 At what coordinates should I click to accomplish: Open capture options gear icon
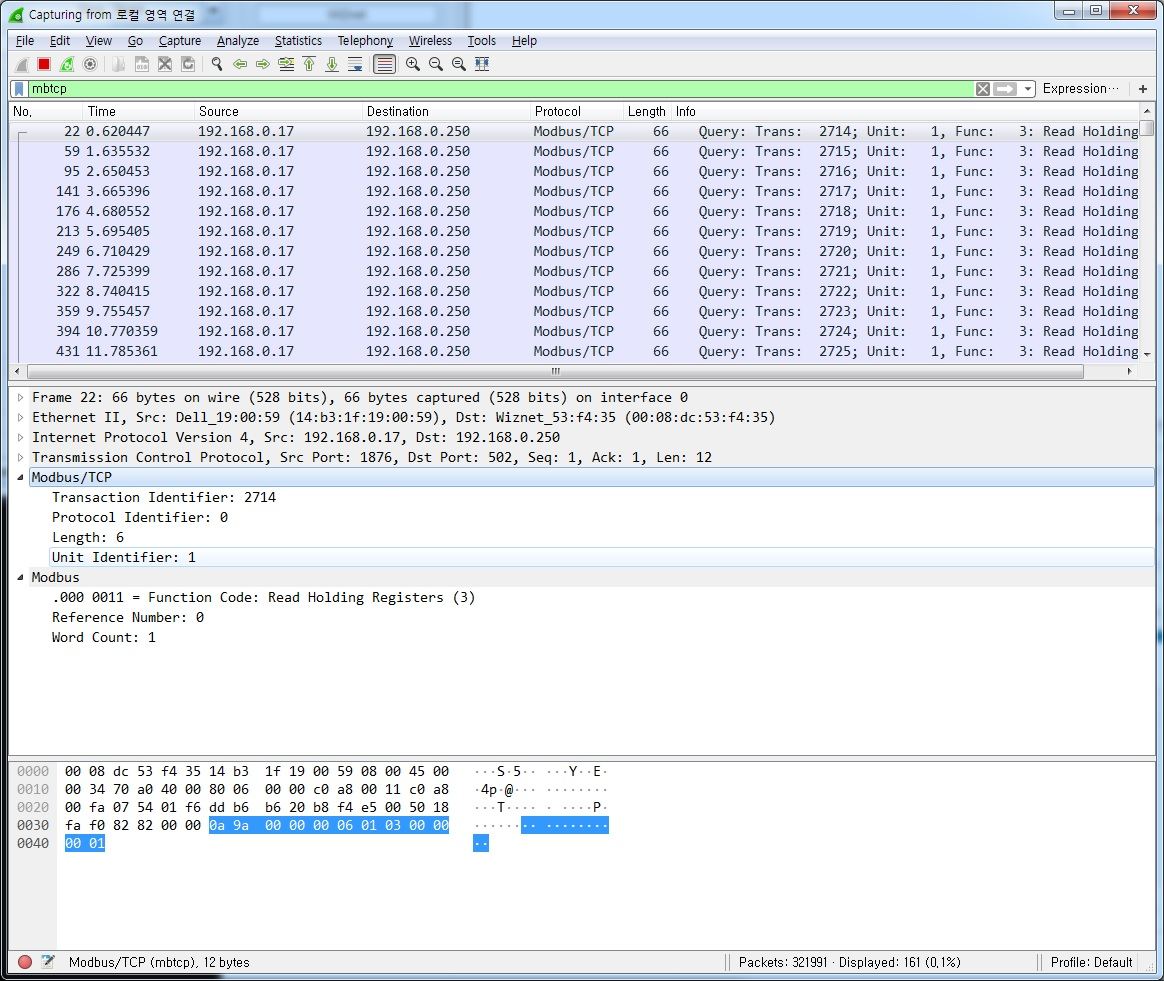tap(90, 65)
